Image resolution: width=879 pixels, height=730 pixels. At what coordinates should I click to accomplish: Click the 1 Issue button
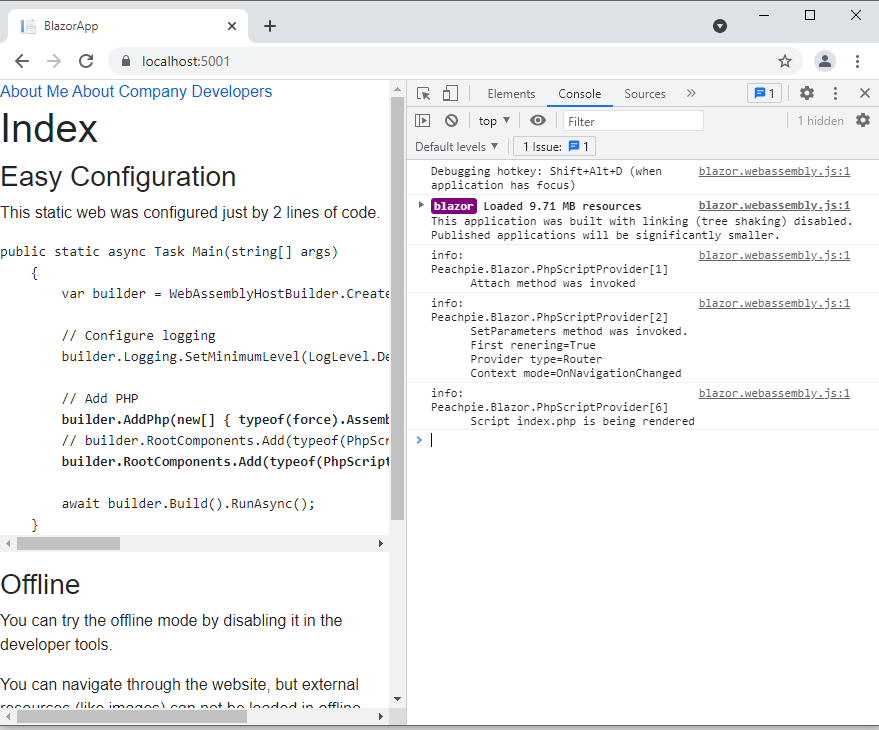(x=554, y=147)
